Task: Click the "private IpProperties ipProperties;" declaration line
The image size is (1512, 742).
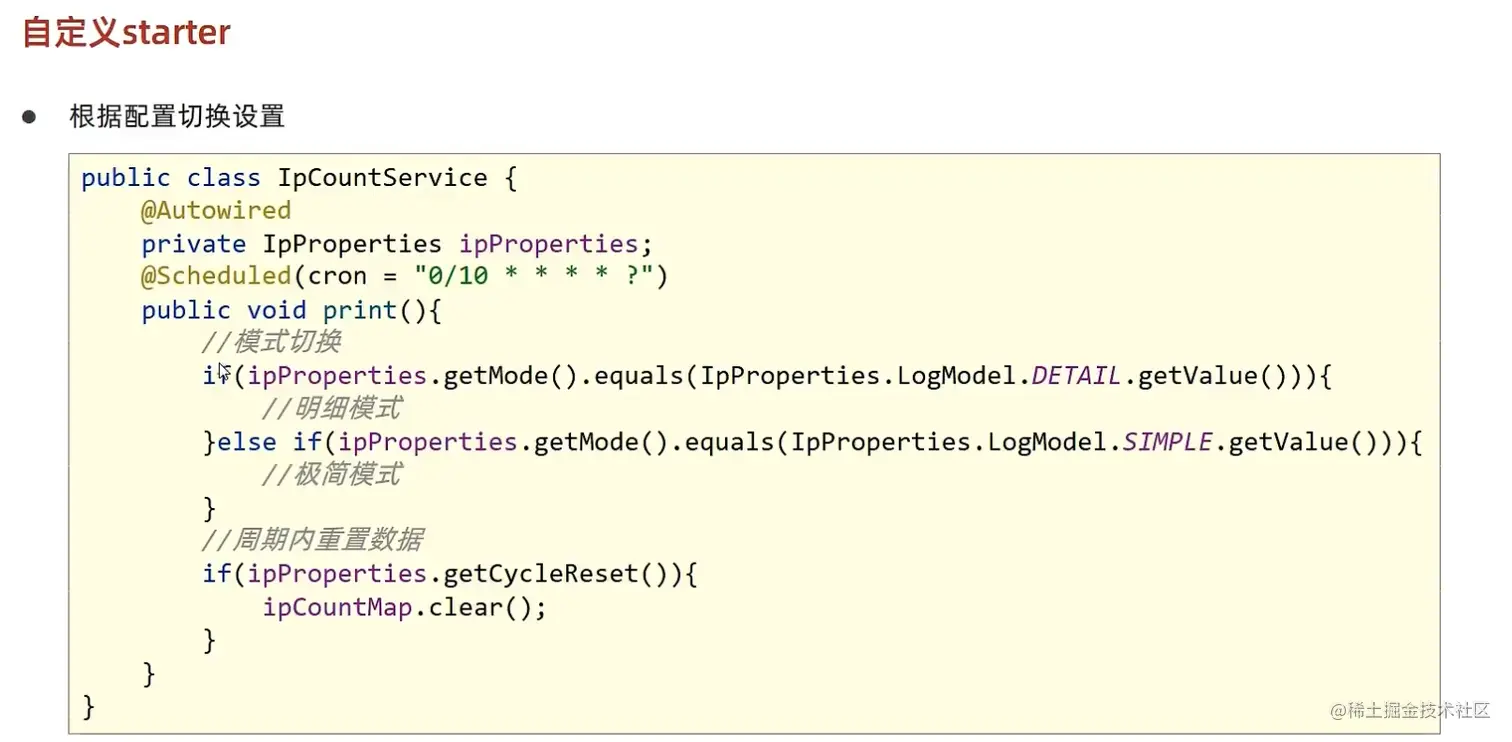Action: (397, 245)
